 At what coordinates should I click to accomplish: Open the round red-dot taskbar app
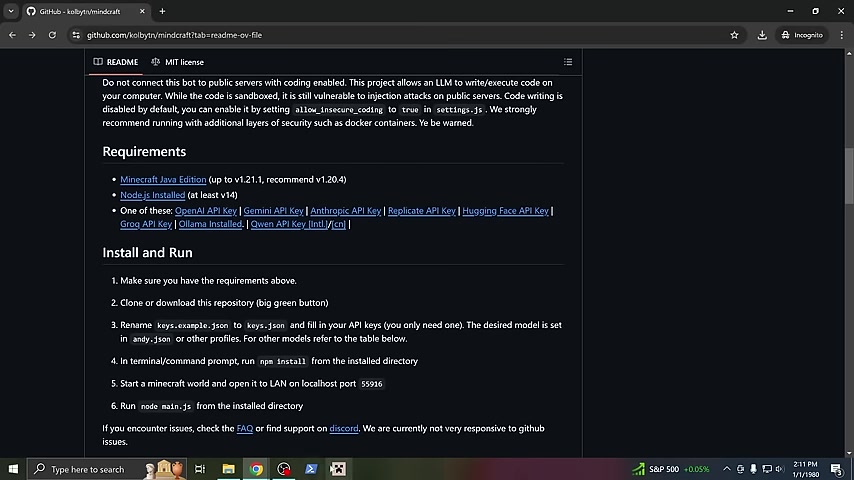click(x=284, y=469)
